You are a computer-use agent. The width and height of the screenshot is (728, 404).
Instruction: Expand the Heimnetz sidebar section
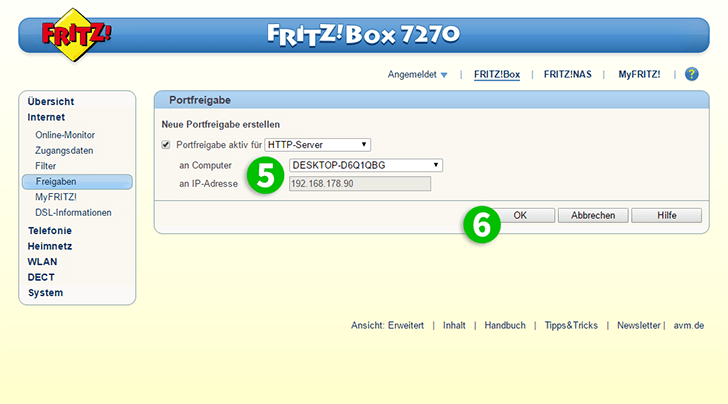[50, 247]
